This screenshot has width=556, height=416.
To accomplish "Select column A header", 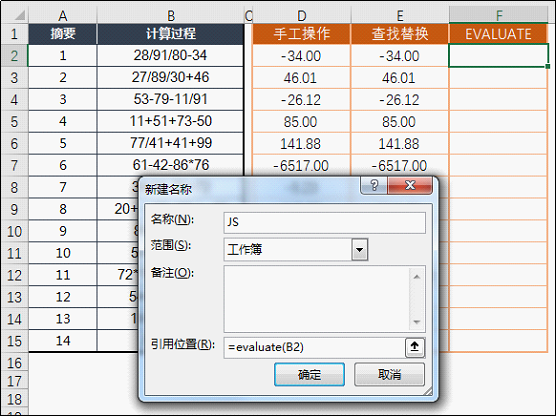I will click(62, 16).
